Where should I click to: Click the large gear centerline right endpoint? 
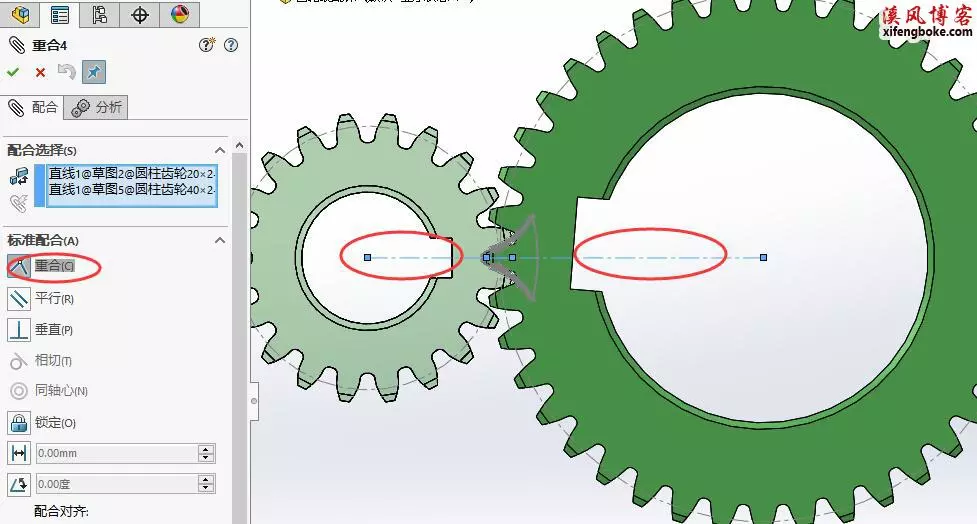[x=763, y=257]
